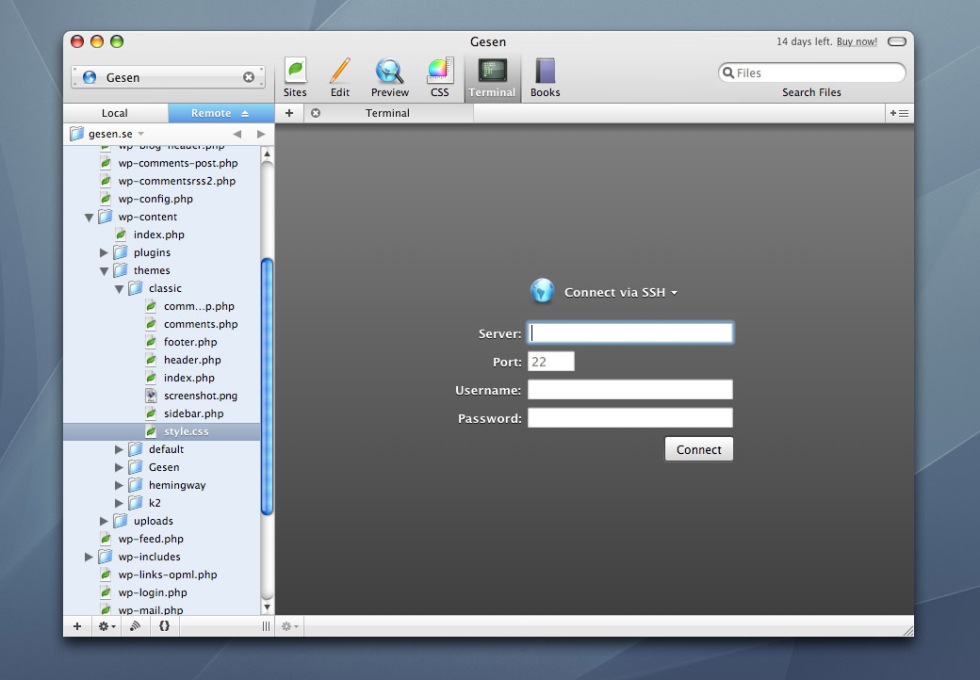980x680 pixels.
Task: Click into the Username input field
Action: pos(630,390)
